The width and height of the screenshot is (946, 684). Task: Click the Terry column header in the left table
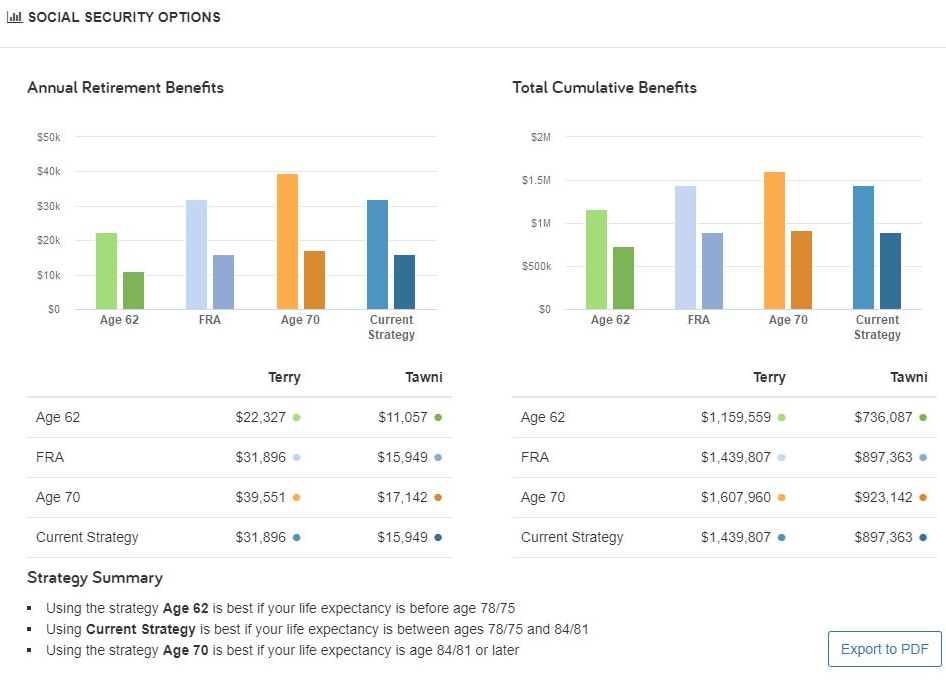click(284, 377)
